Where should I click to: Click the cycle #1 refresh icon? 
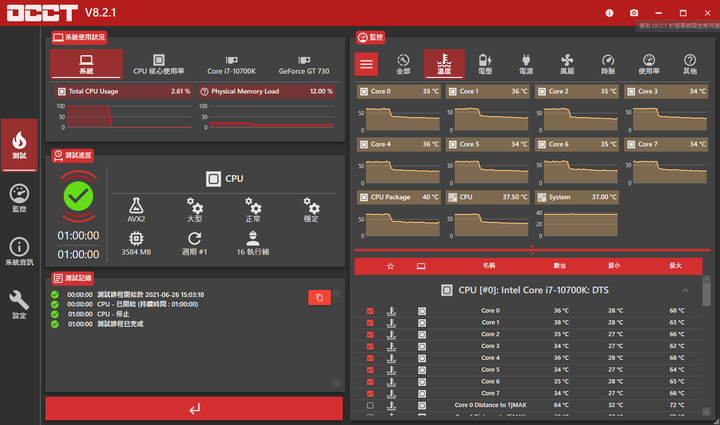click(x=195, y=238)
